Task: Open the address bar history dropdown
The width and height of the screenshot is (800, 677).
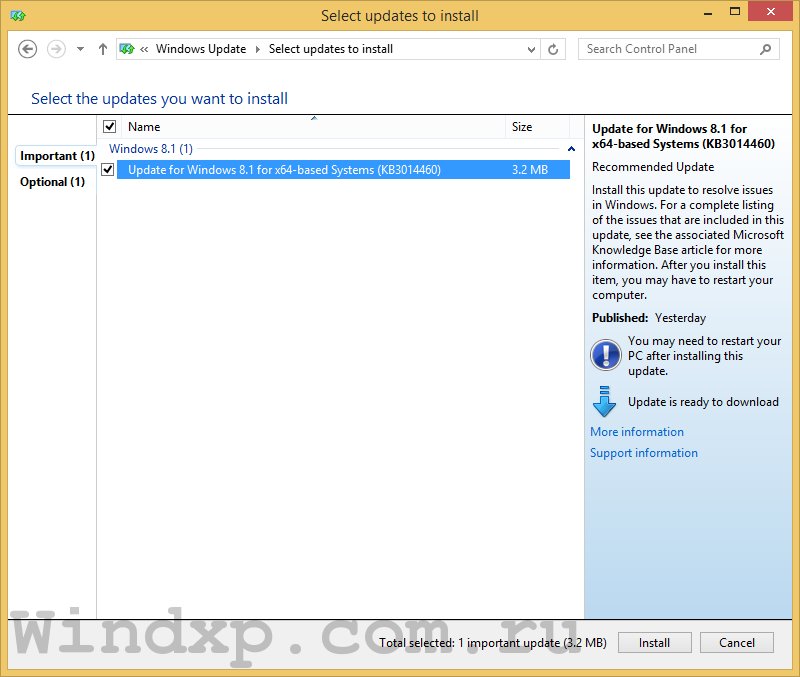Action: point(531,49)
